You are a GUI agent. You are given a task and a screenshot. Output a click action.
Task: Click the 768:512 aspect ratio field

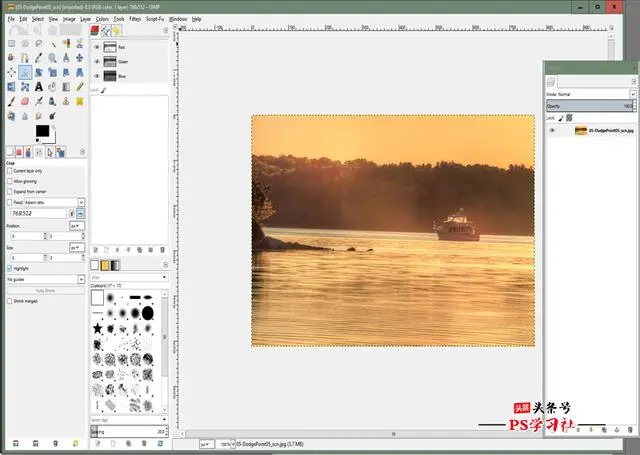point(38,213)
